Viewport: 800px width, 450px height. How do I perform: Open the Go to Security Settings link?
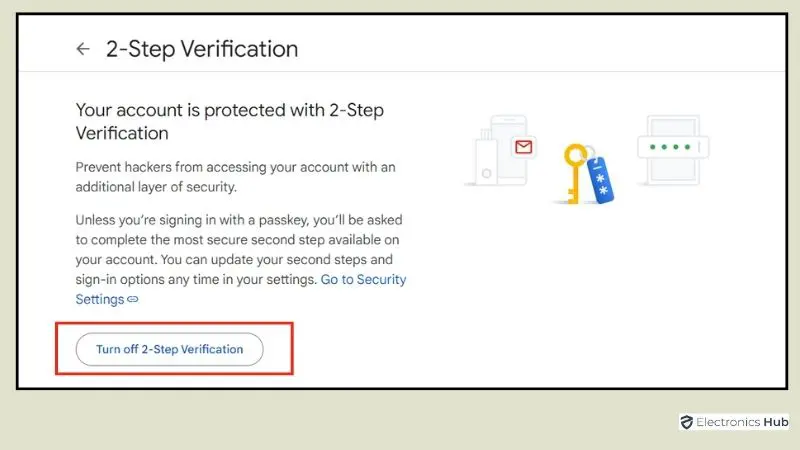[363, 280]
